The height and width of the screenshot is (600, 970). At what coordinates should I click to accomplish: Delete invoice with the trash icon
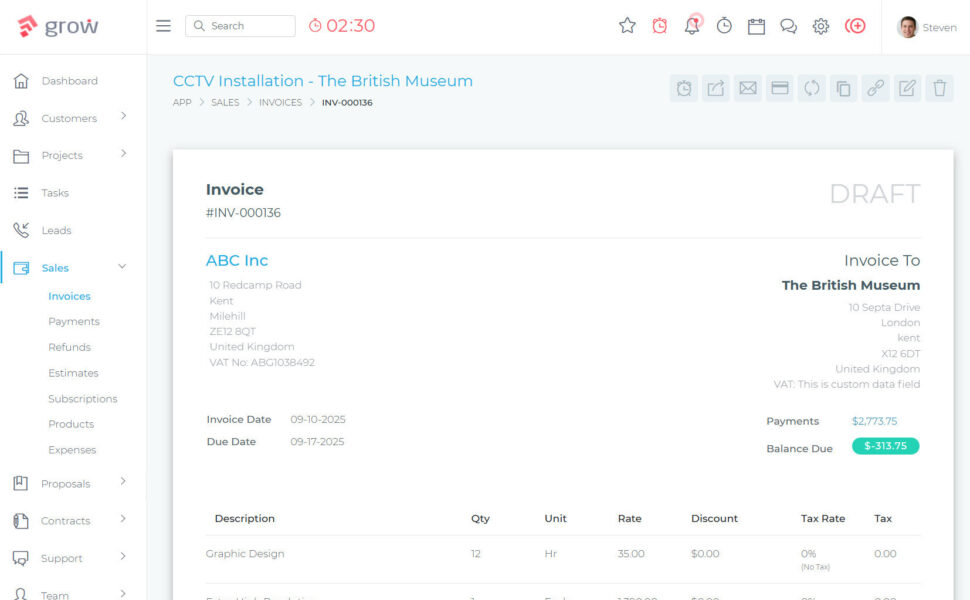point(940,88)
